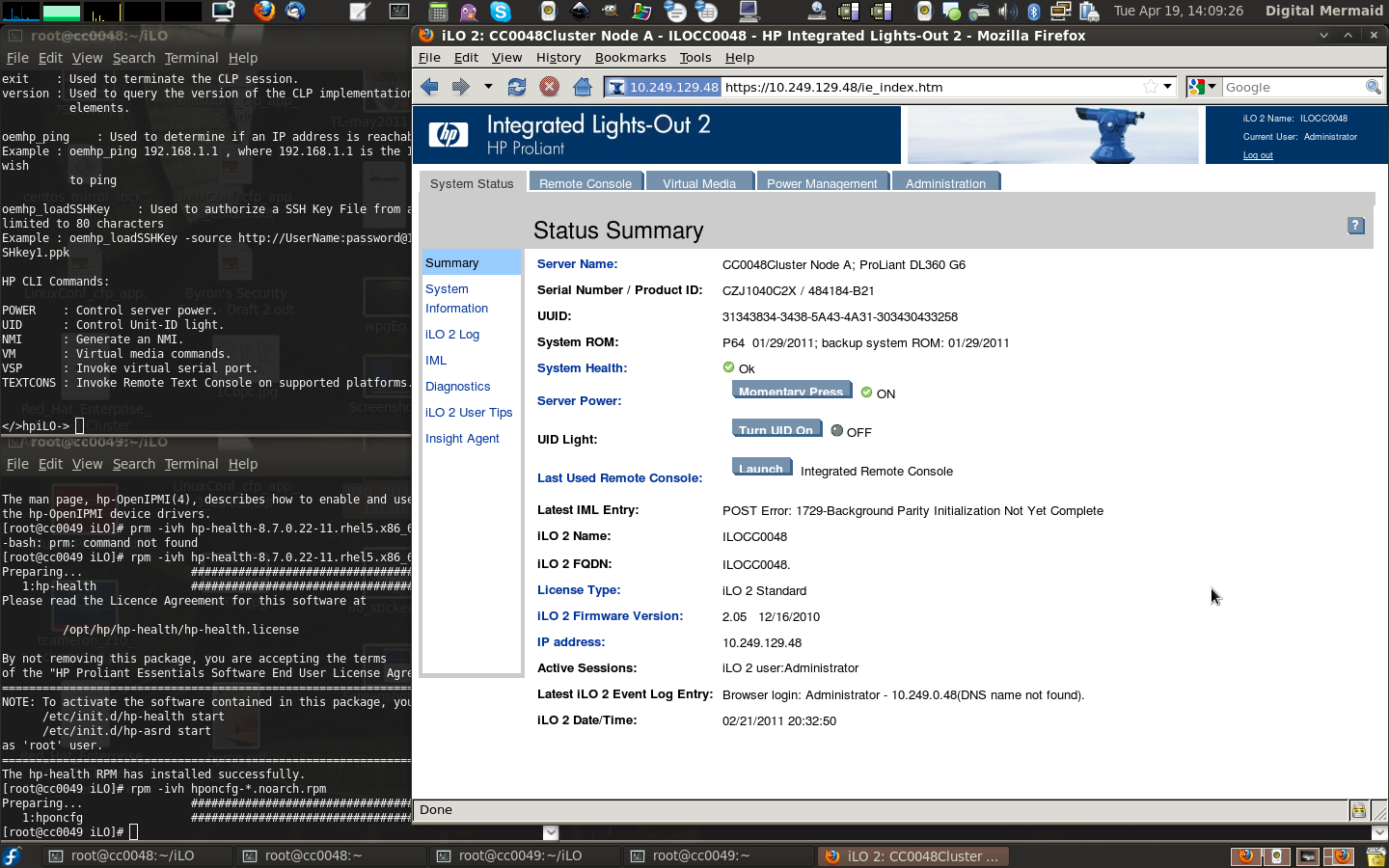Launch Pidgin messenger from the top panel
Image resolution: width=1389 pixels, height=868 pixels.
click(x=469, y=12)
